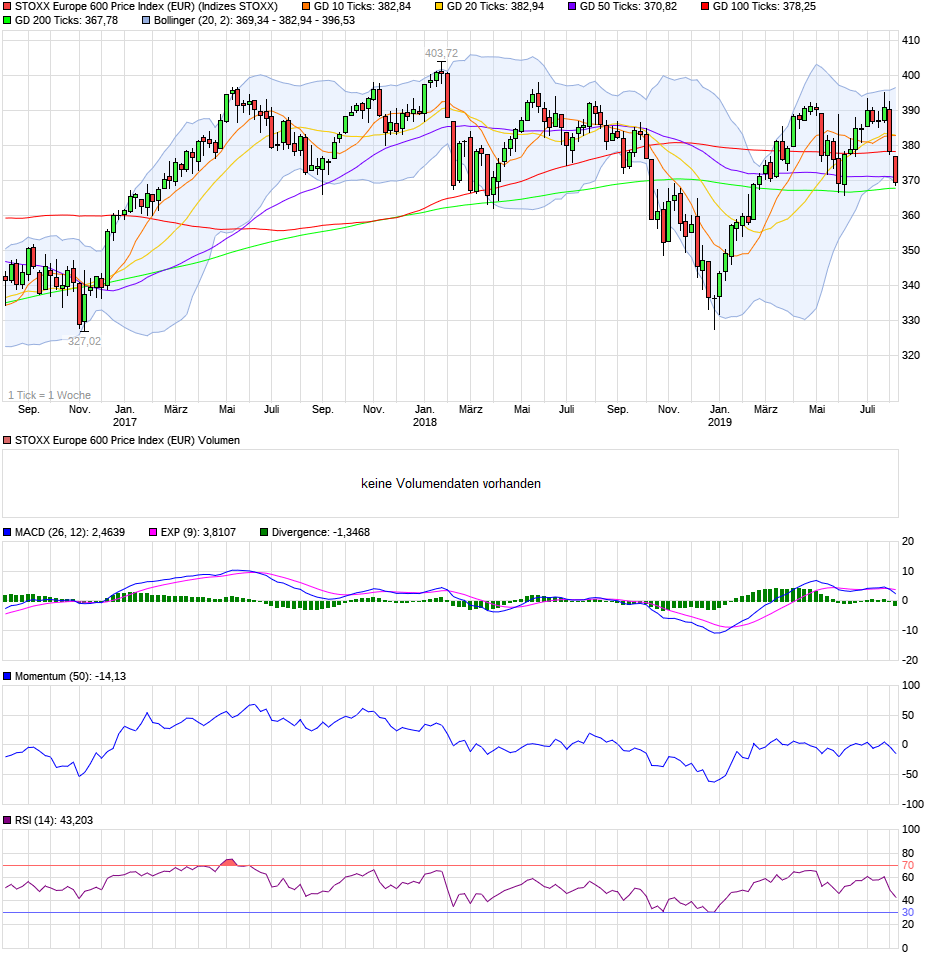Click the red RSI overbought peak marker
940x958 pixels.
pos(229,863)
